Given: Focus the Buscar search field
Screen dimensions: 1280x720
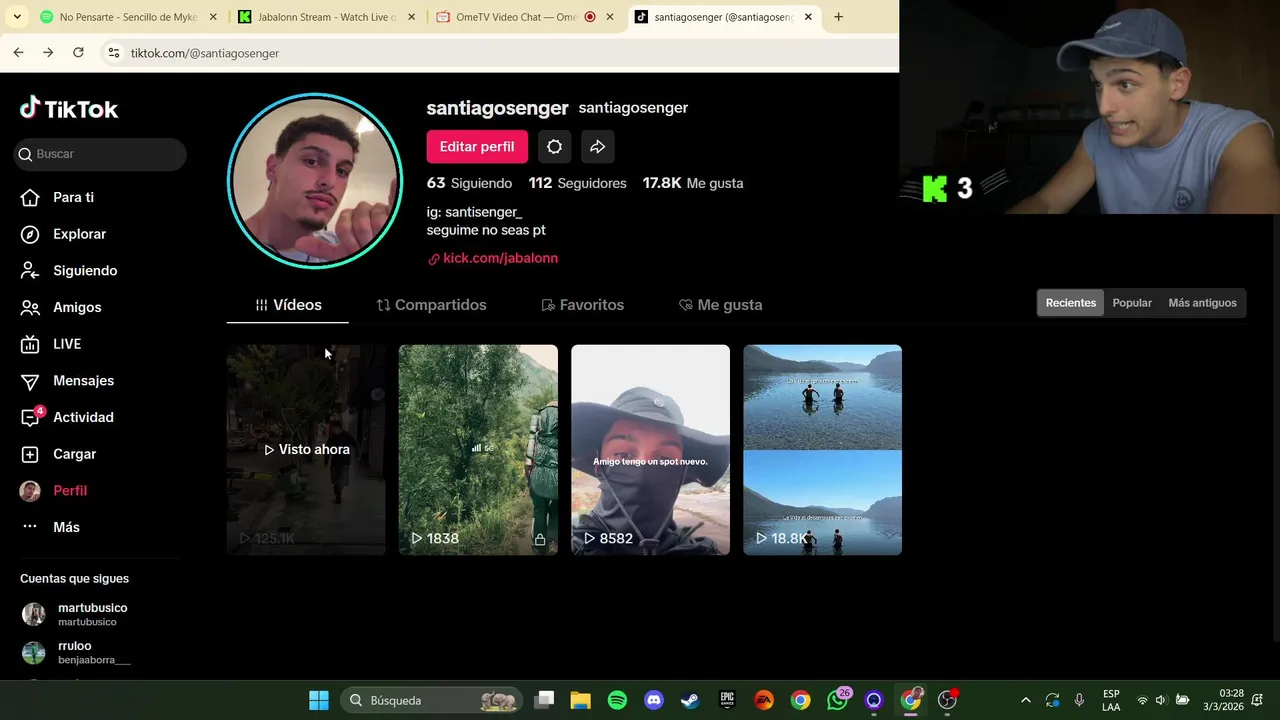Looking at the screenshot, I should 100,154.
